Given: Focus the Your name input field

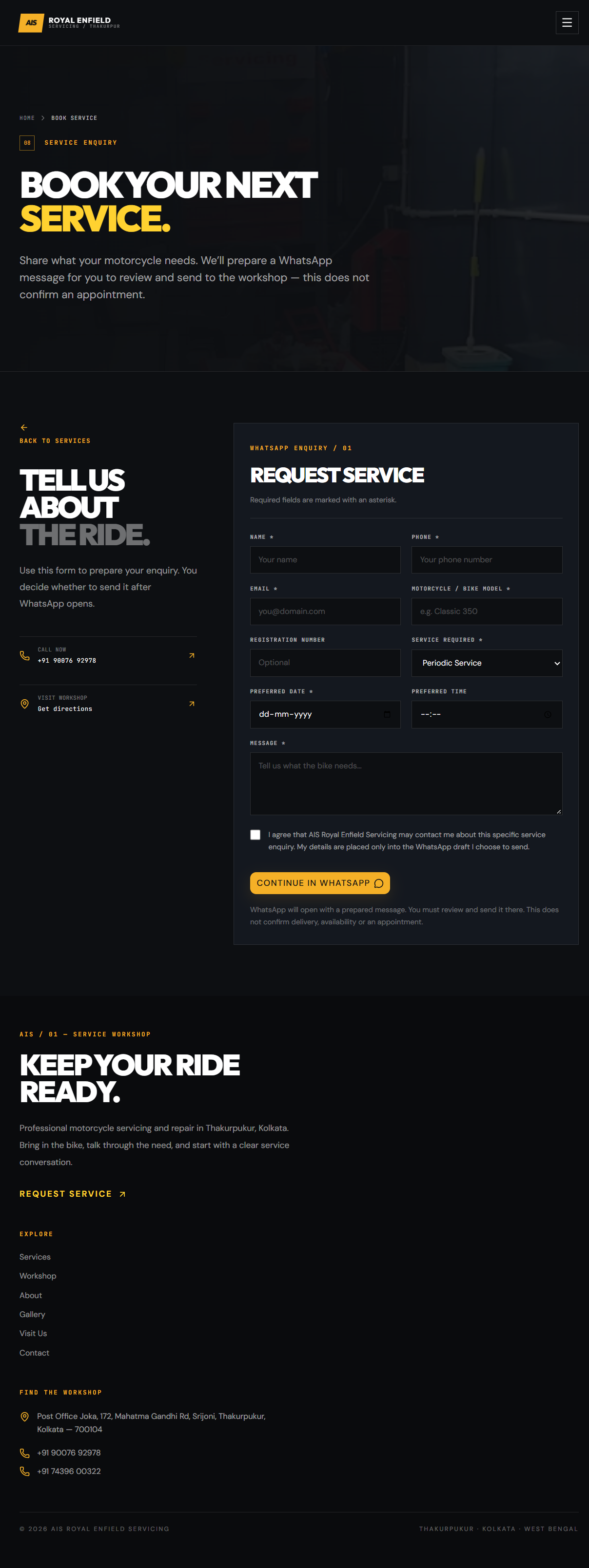Looking at the screenshot, I should 325,559.
